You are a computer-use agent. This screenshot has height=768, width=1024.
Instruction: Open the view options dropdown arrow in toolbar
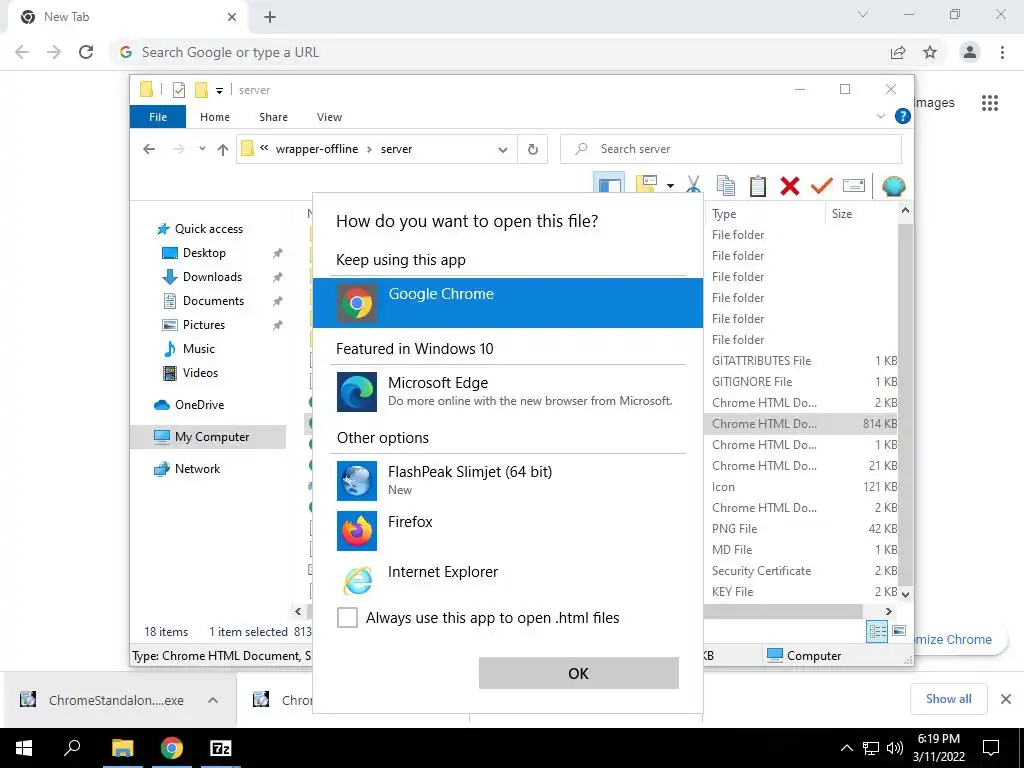pos(671,186)
